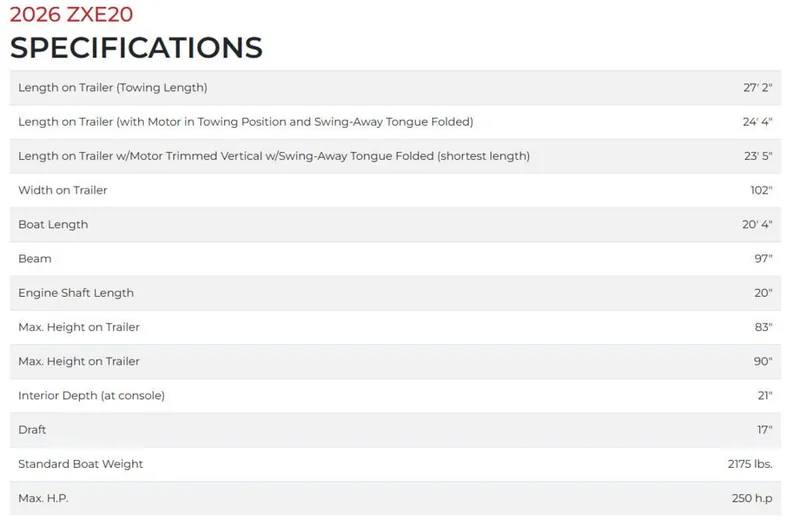This screenshot has width=800, height=520.
Task: Click the Beam row label
Action: (35, 258)
